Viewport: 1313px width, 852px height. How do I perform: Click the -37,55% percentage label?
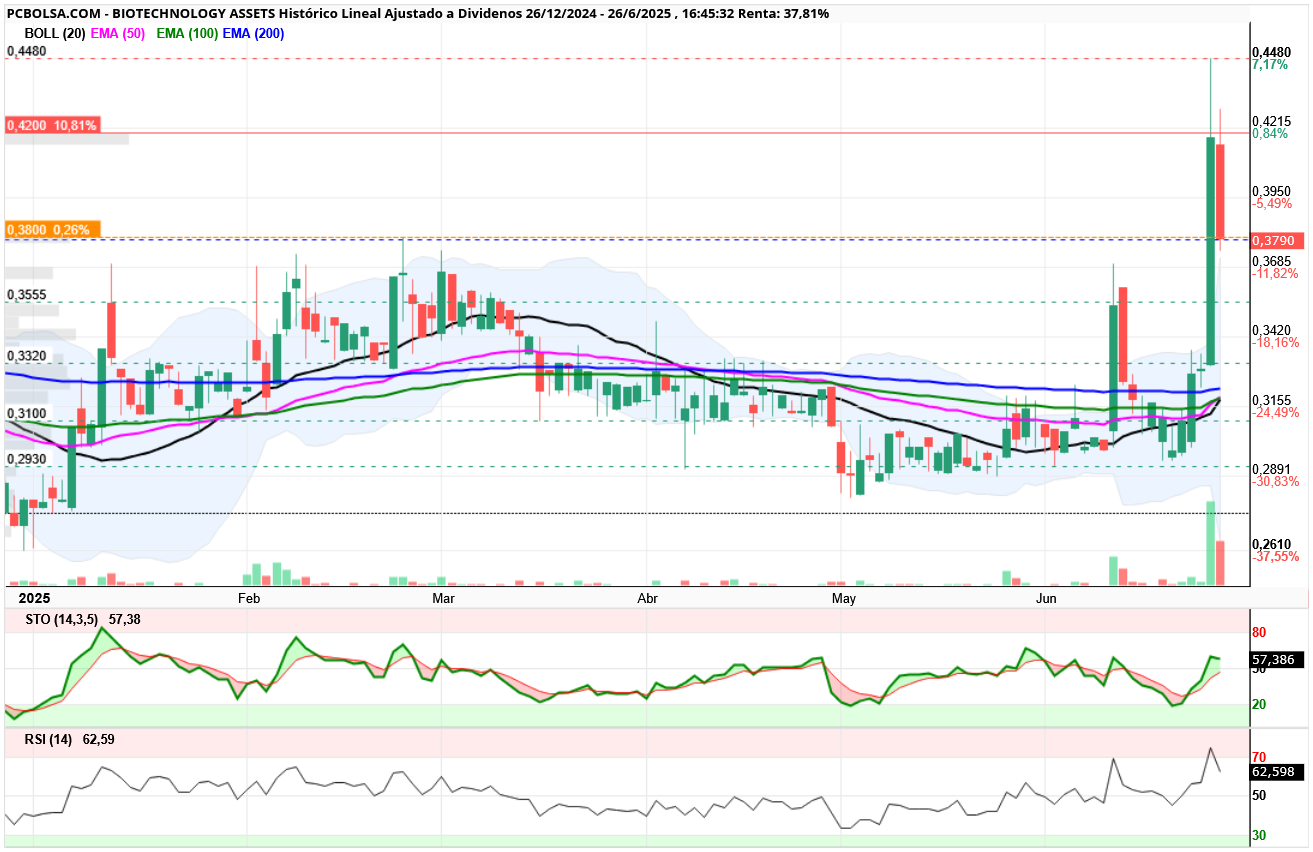pyautogui.click(x=1275, y=556)
